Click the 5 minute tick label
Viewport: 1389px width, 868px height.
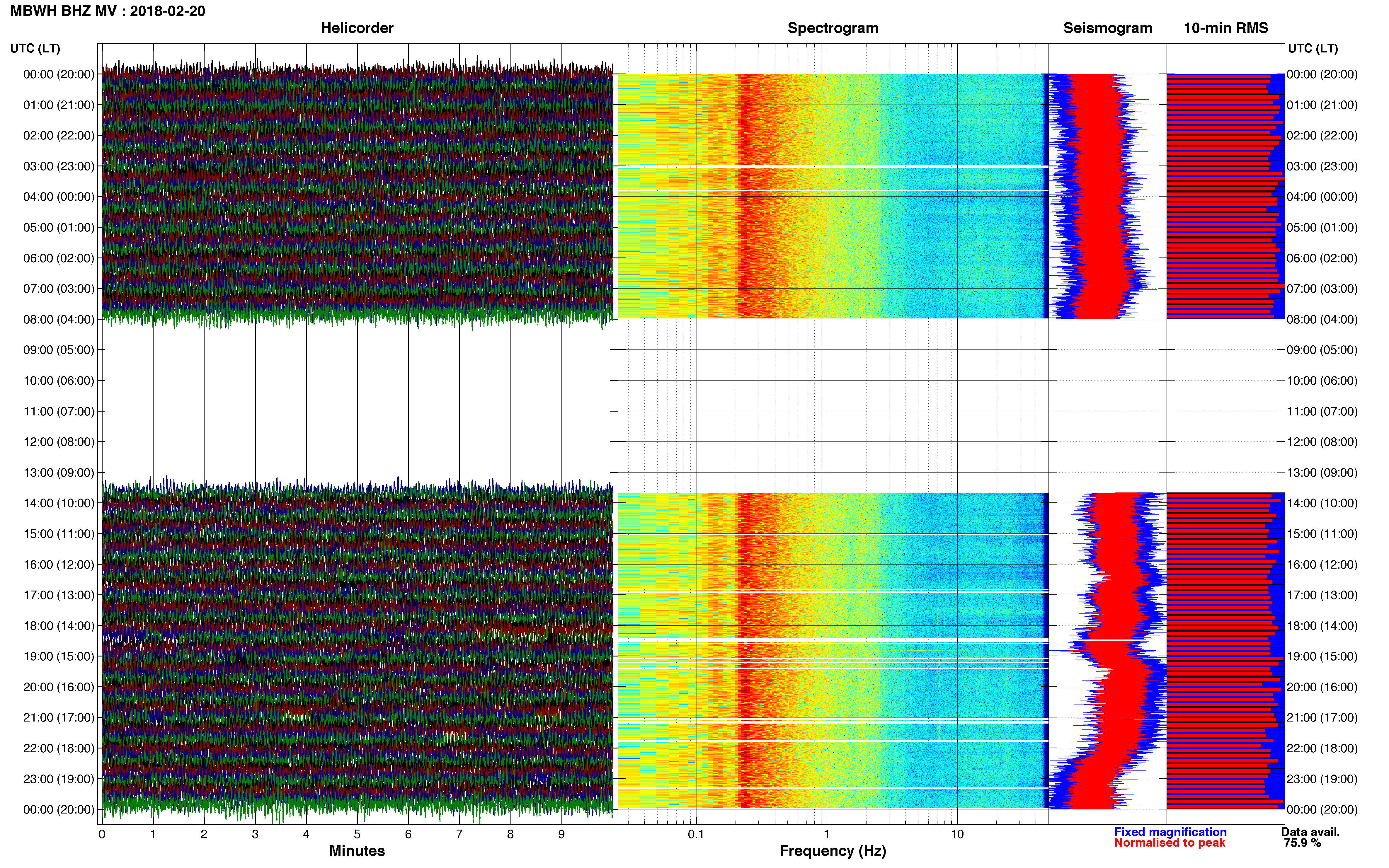point(357,834)
